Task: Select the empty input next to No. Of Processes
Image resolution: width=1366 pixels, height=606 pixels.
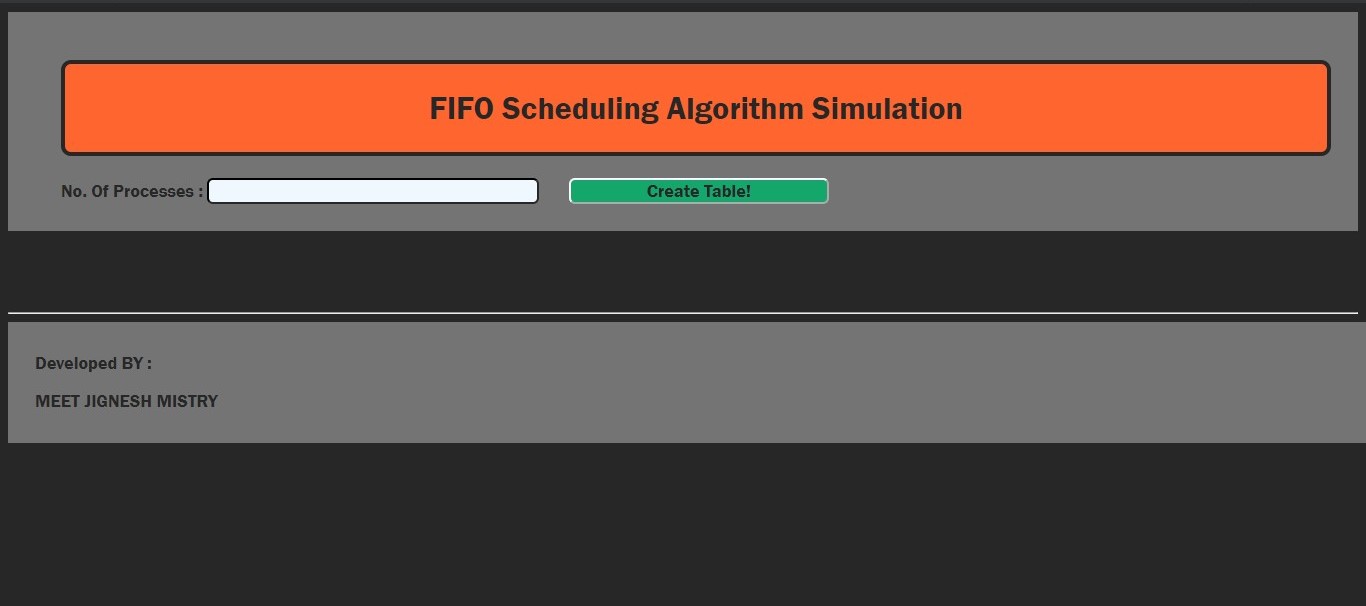Action: tap(372, 191)
